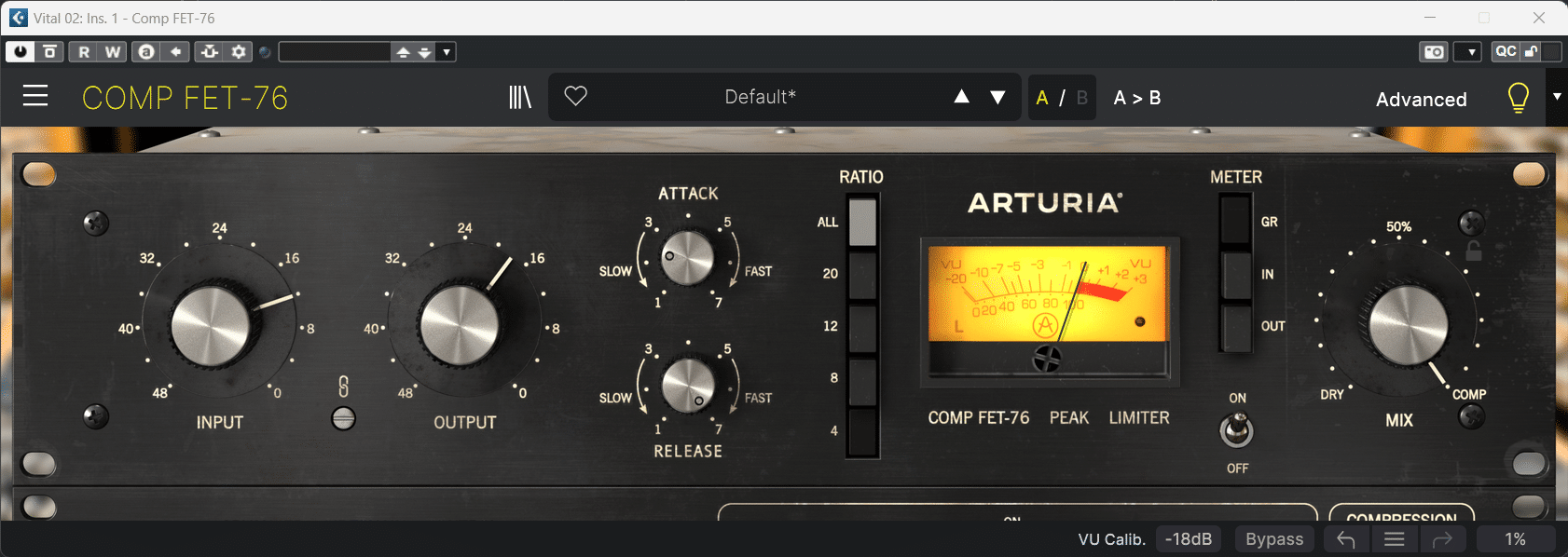Toggle the MIX knob padlock icon
The image size is (1568, 557).
(x=1473, y=251)
